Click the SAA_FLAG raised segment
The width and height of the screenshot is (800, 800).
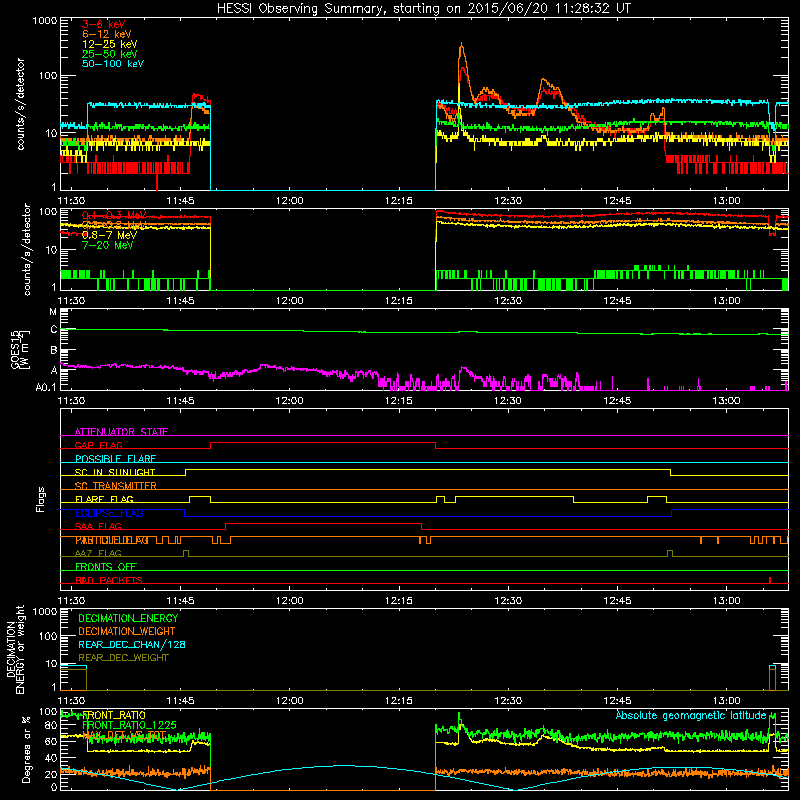pyautogui.click(x=323, y=523)
